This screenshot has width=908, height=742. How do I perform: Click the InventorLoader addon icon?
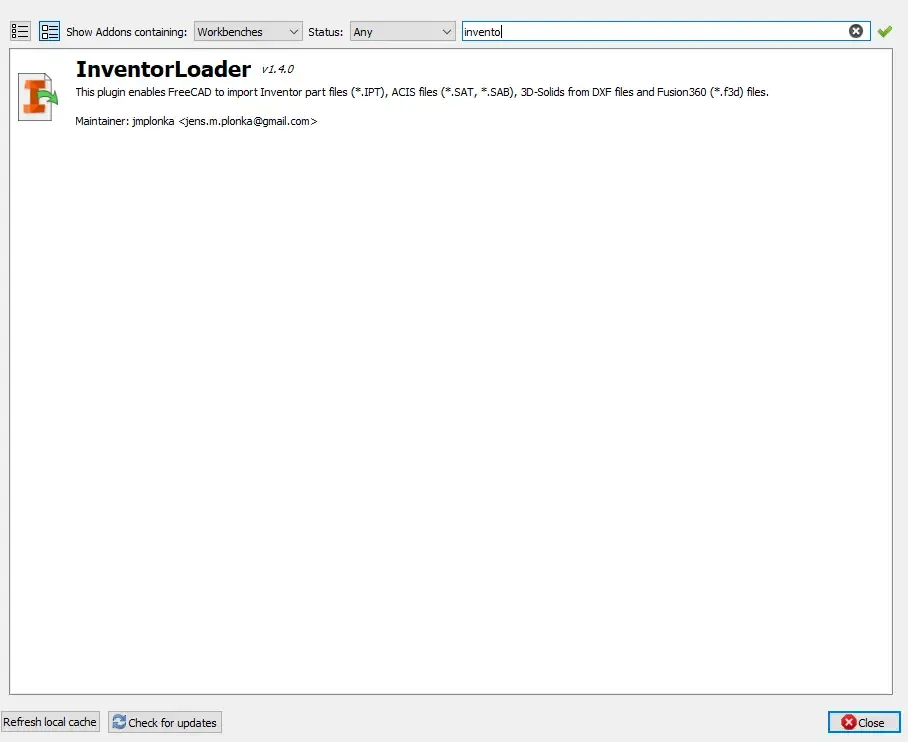pyautogui.click(x=38, y=97)
